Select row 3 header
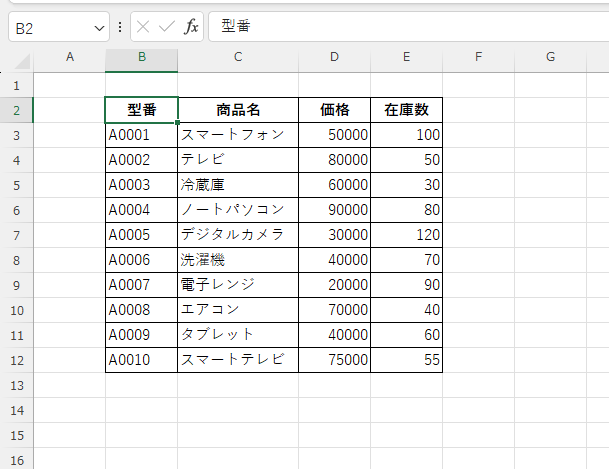Screen dimensions: 609x469 point(16,135)
